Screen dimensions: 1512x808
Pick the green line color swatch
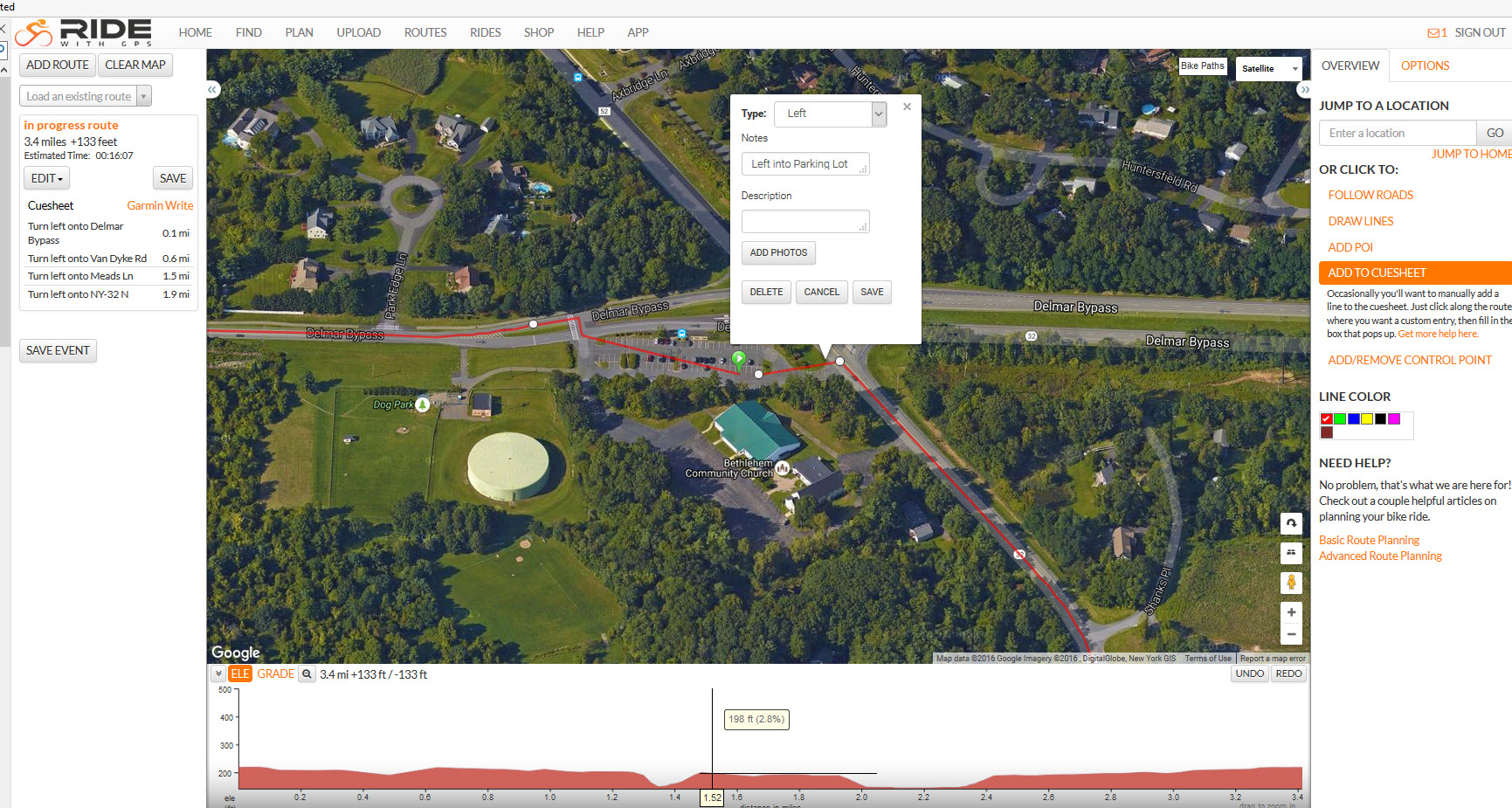point(1340,419)
